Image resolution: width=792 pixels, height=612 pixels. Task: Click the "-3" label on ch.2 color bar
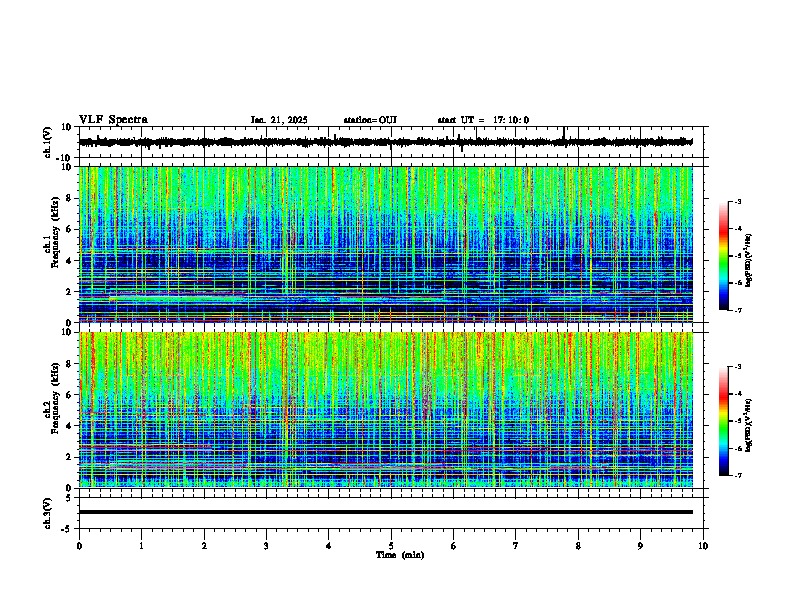[737, 367]
